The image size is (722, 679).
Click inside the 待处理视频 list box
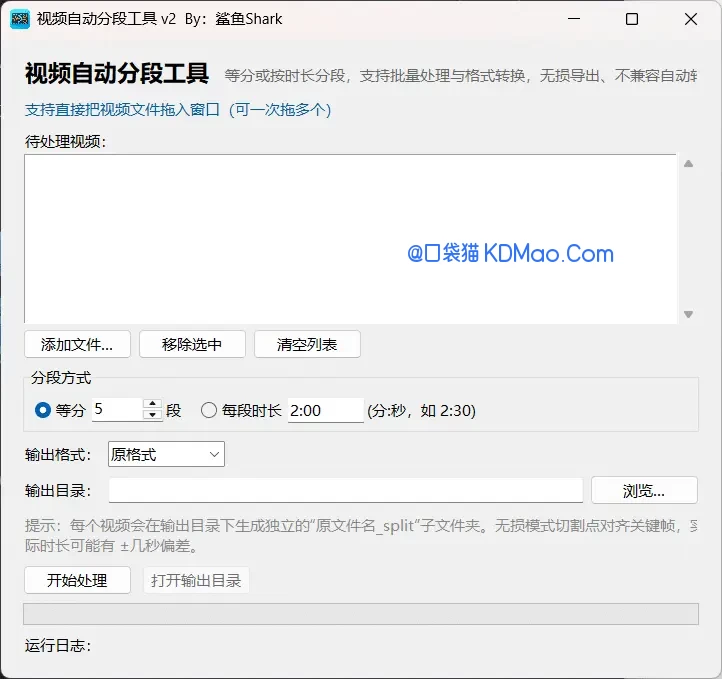350,238
